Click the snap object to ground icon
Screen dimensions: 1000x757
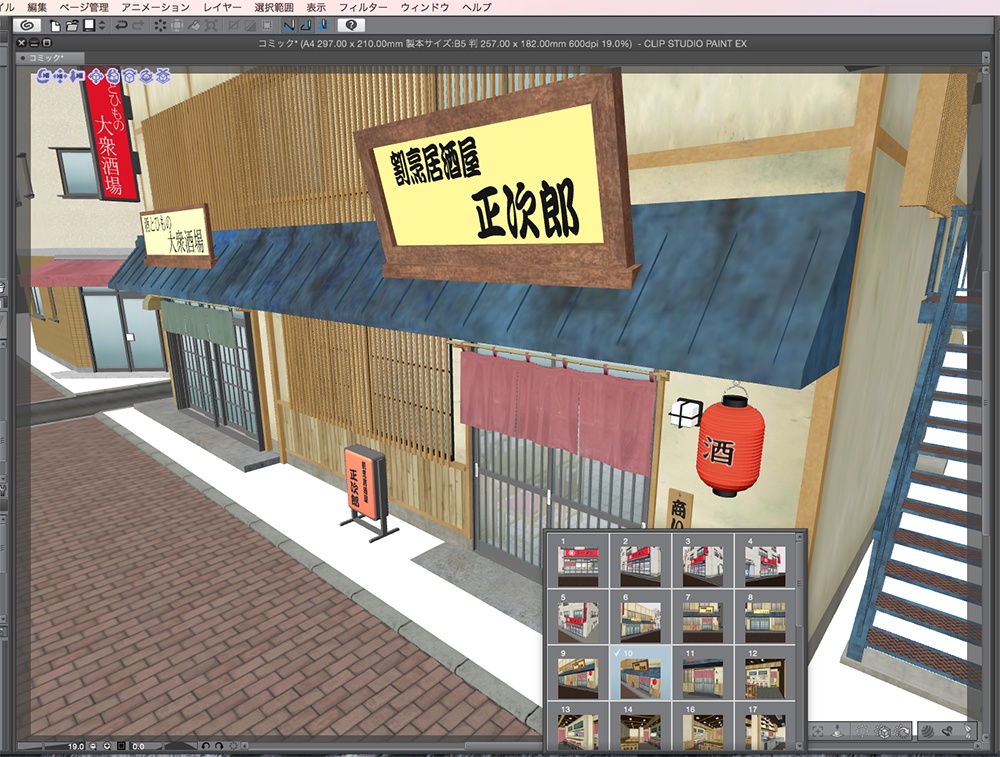pyautogui.click(x=162, y=76)
